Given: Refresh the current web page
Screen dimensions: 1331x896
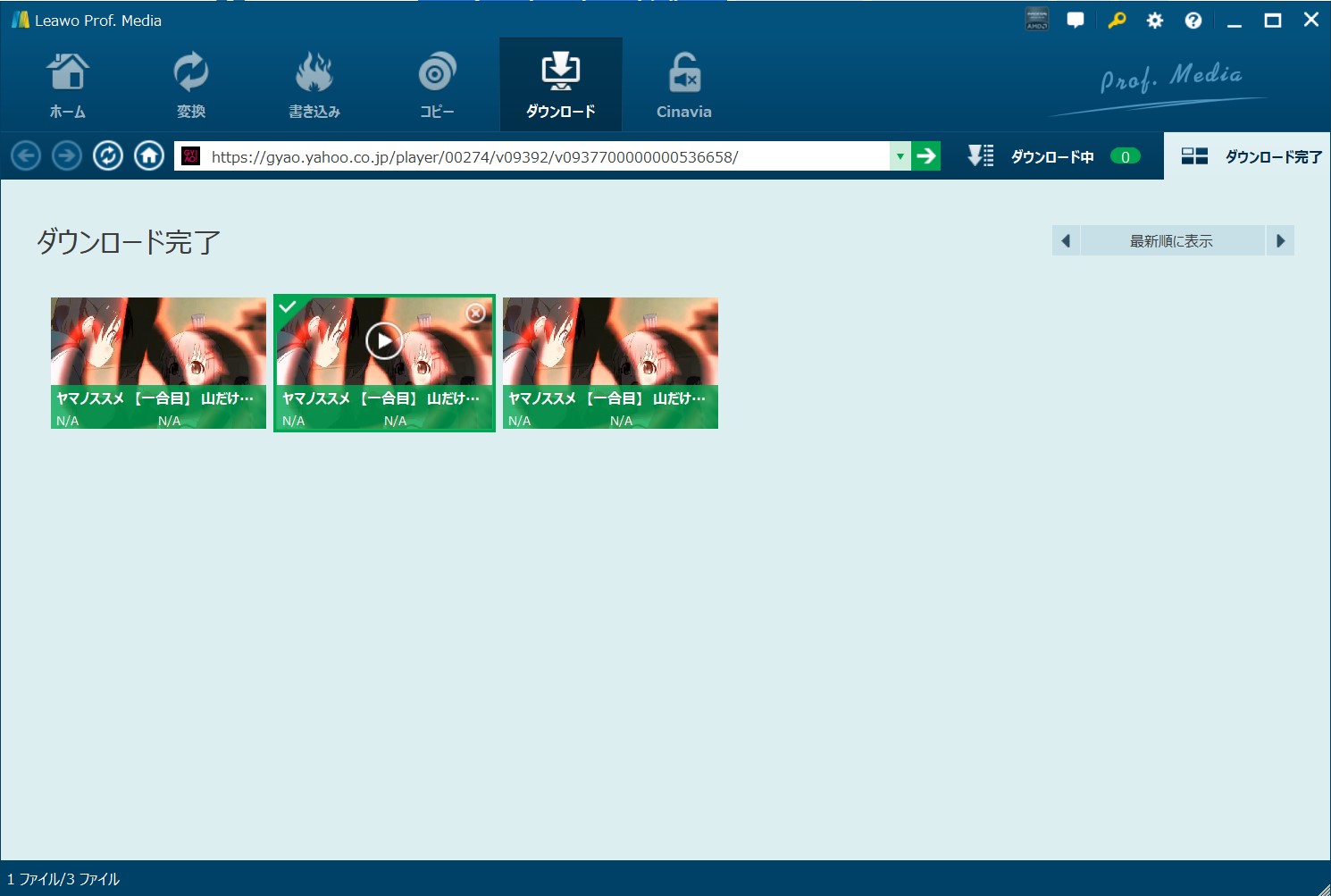Looking at the screenshot, I should point(108,156).
